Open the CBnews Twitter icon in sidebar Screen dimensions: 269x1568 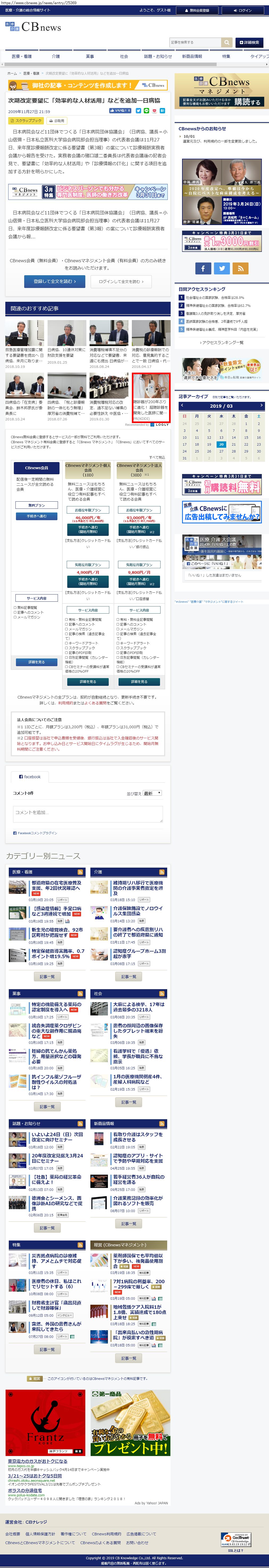point(222,268)
